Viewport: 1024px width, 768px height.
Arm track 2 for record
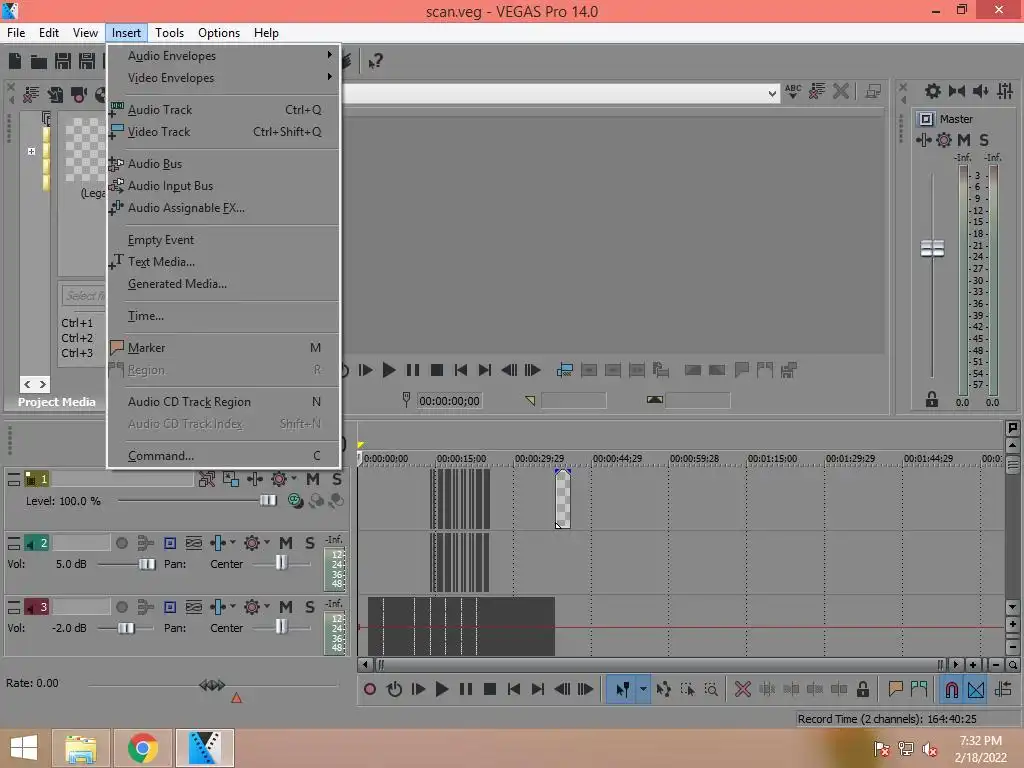[121, 543]
